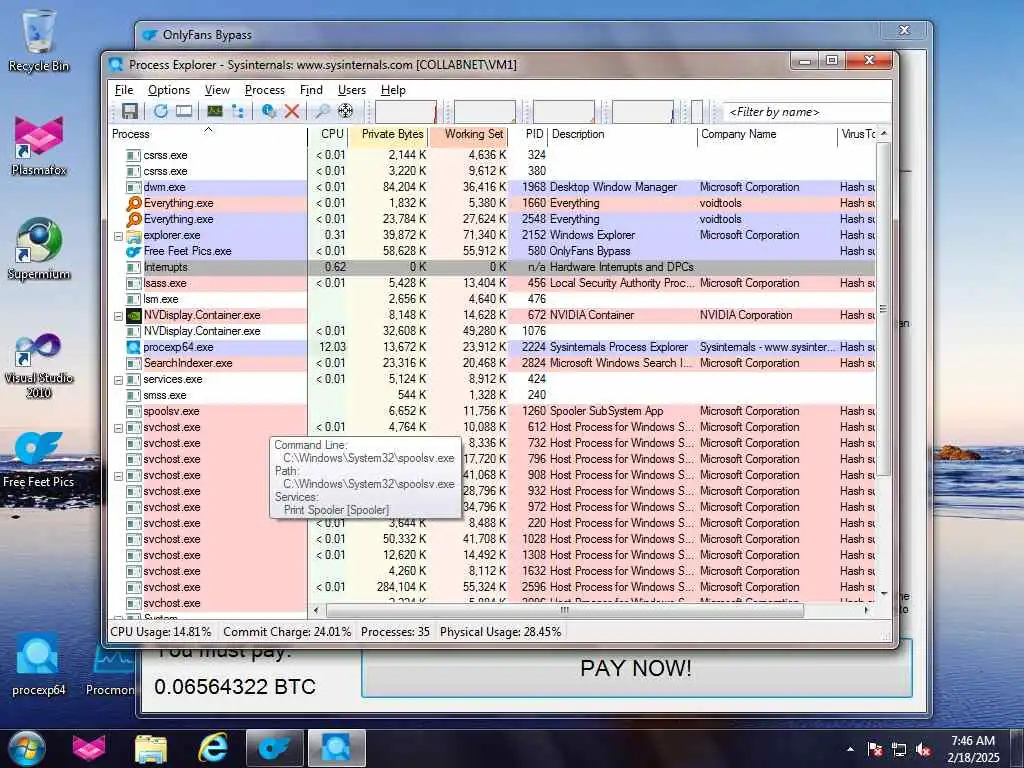1024x768 pixels.
Task: Sort by the Private Bytes column header
Action: 387,134
